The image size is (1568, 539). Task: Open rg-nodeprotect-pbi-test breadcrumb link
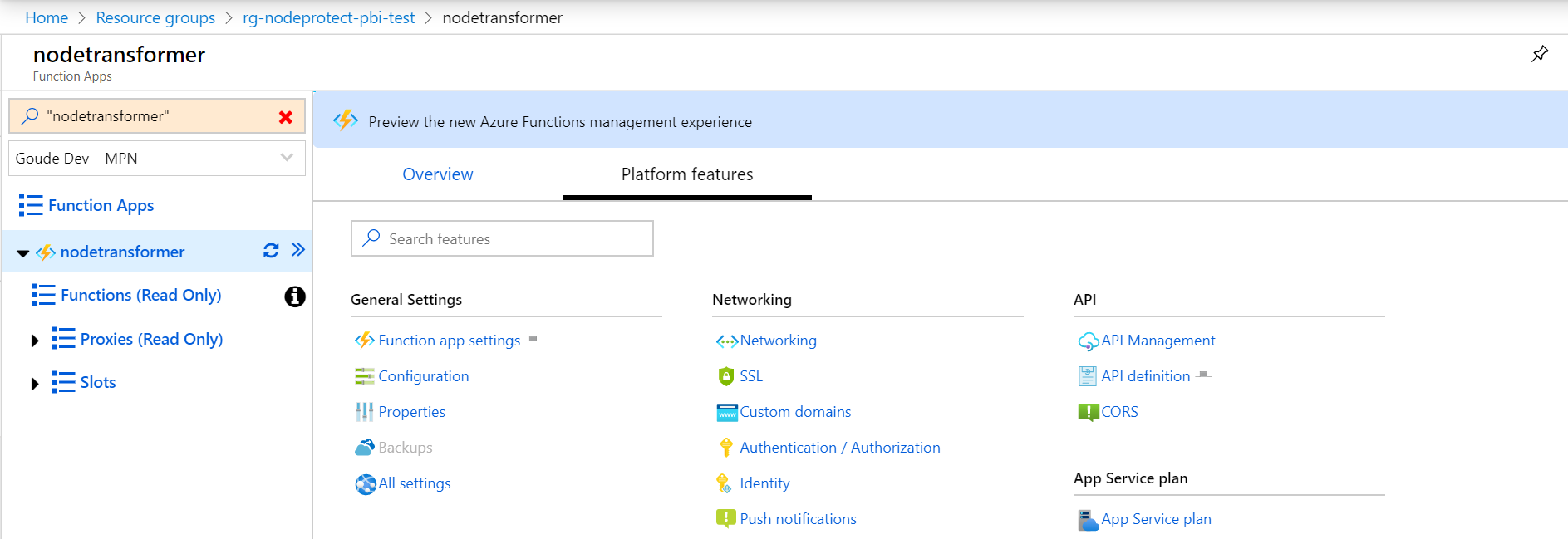pos(329,17)
